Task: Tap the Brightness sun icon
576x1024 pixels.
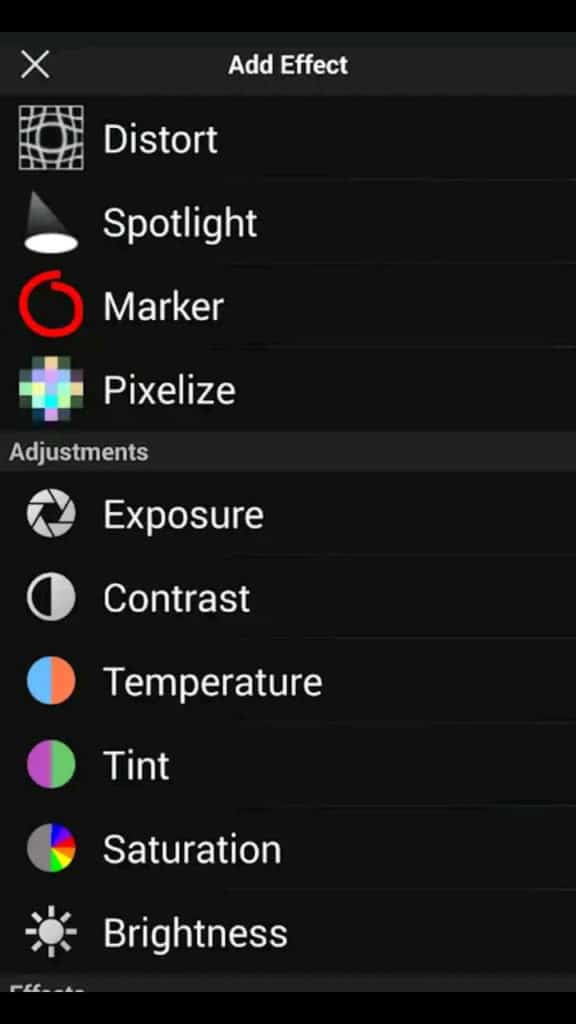Action: pos(51,931)
